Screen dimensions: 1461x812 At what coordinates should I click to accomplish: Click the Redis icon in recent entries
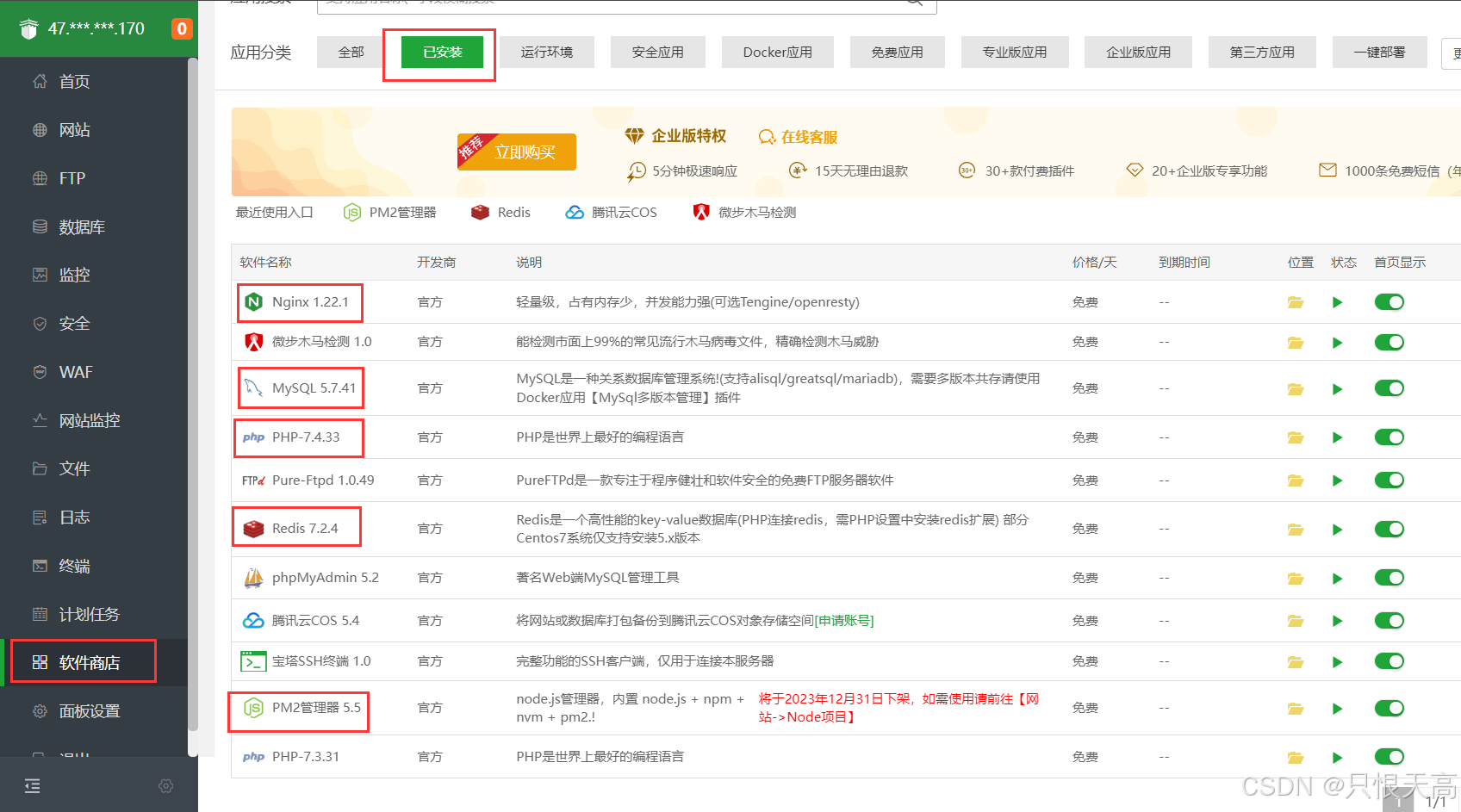(x=480, y=213)
